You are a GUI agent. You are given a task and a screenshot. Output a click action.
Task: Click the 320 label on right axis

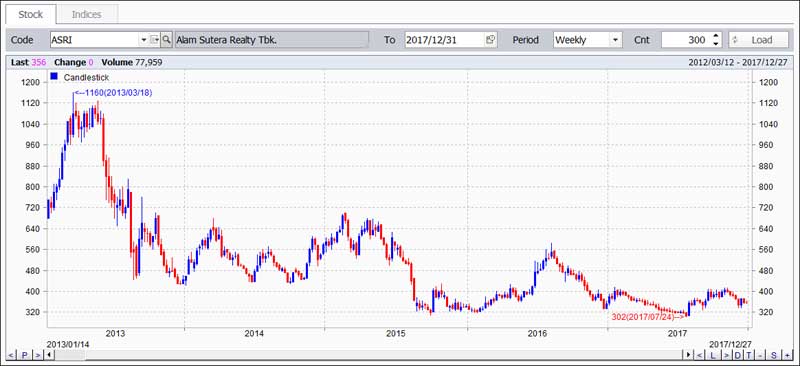click(765, 312)
